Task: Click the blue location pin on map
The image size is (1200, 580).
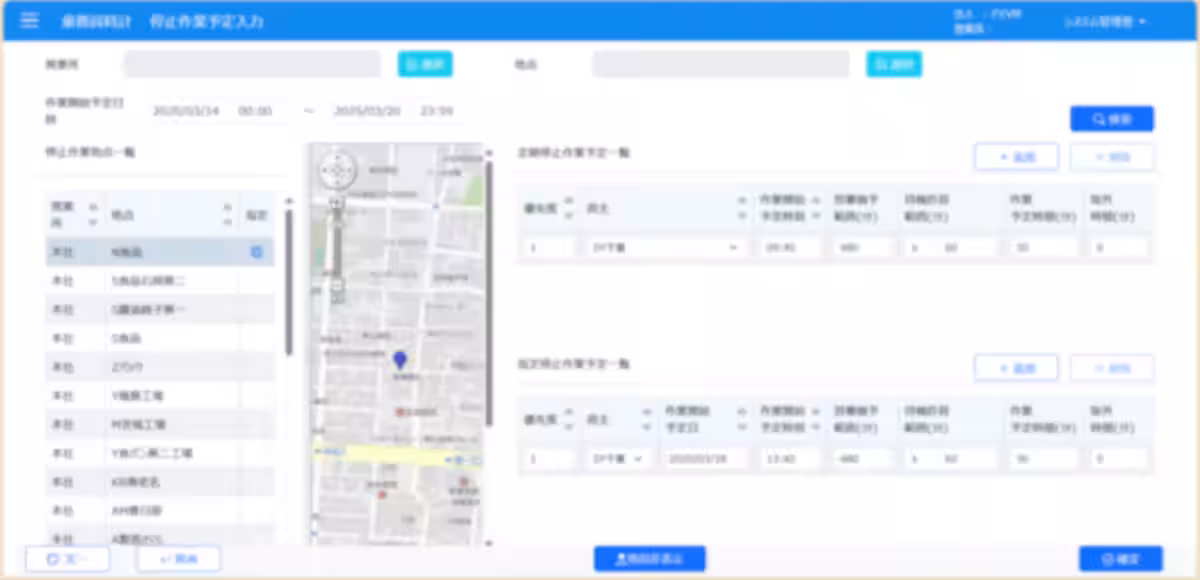Action: [x=400, y=361]
